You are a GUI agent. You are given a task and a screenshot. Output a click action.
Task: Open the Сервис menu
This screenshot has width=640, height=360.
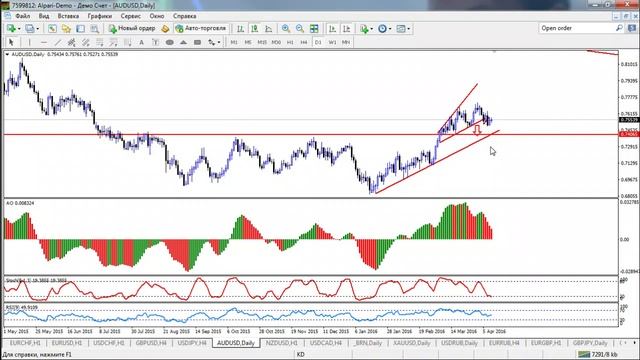pos(131,16)
